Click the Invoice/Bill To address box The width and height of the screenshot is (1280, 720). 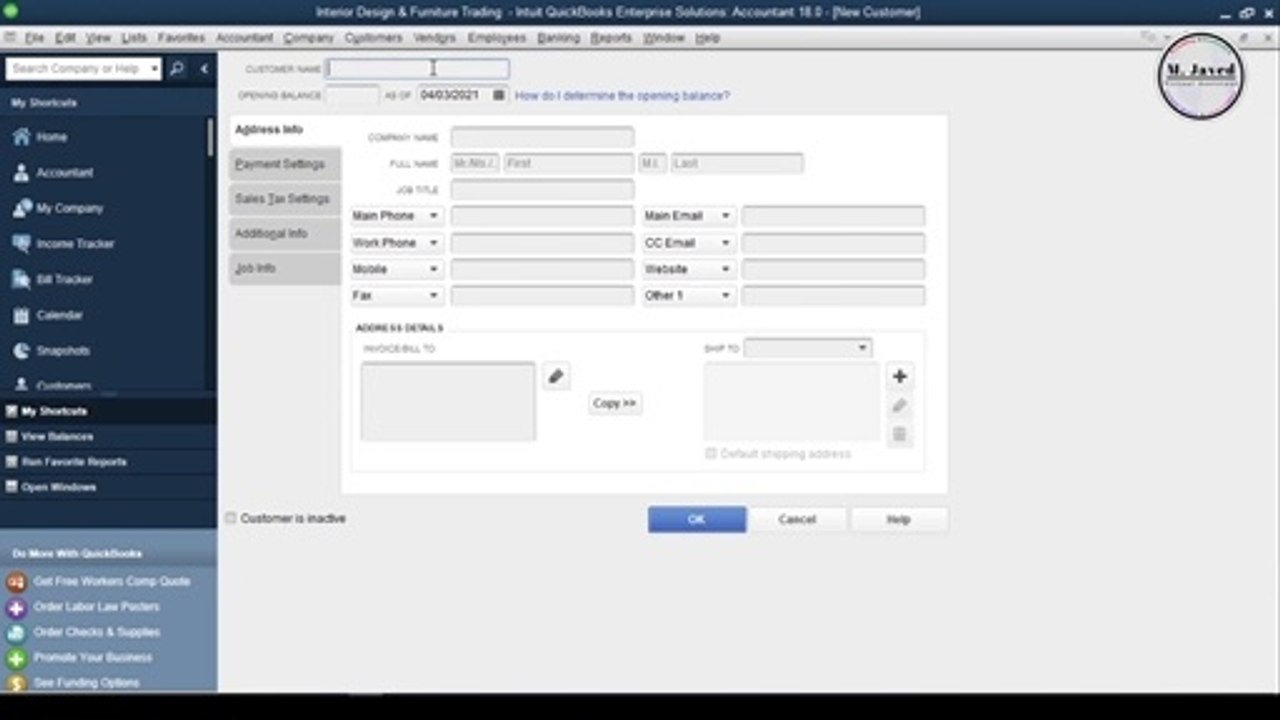448,401
